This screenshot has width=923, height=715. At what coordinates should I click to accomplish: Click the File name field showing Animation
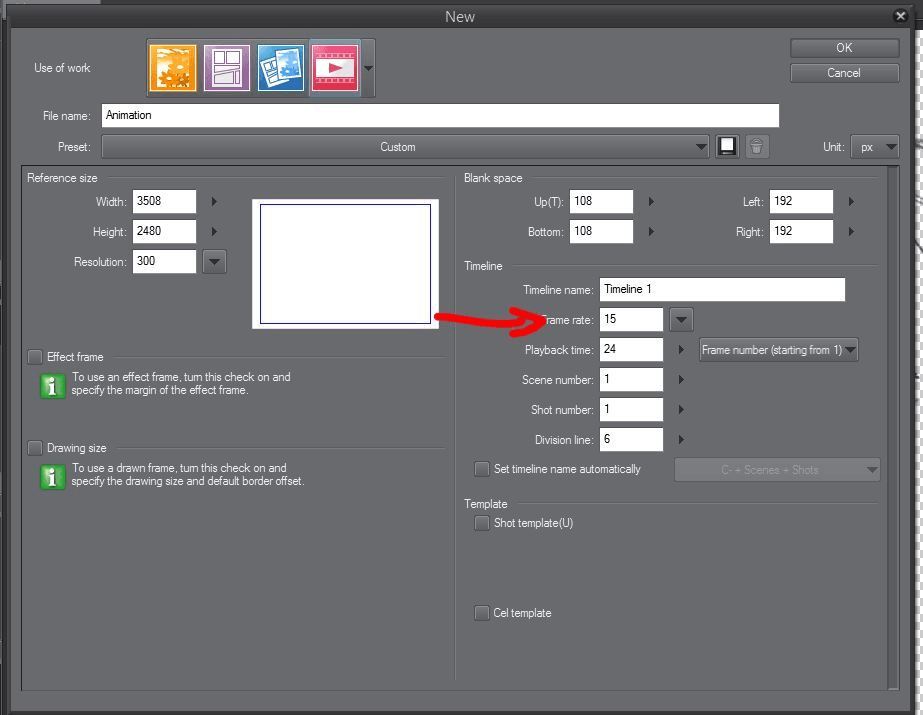coord(440,115)
